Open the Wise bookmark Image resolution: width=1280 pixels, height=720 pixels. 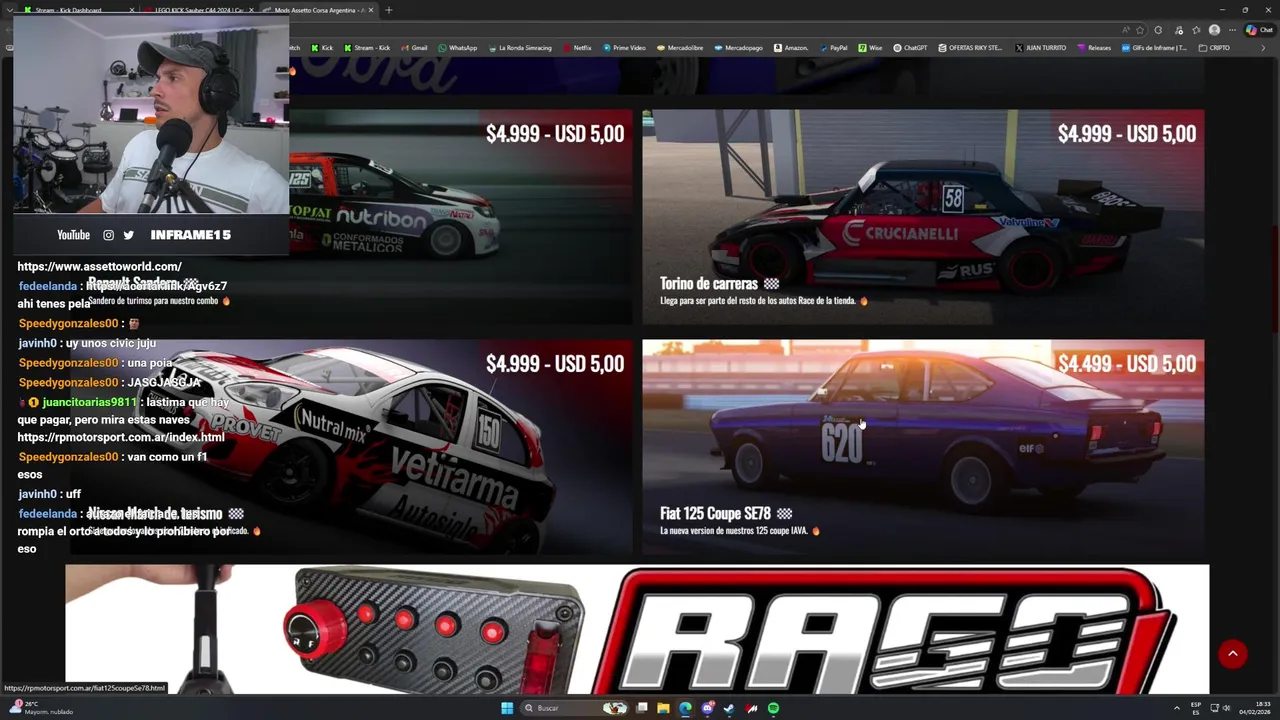[870, 48]
